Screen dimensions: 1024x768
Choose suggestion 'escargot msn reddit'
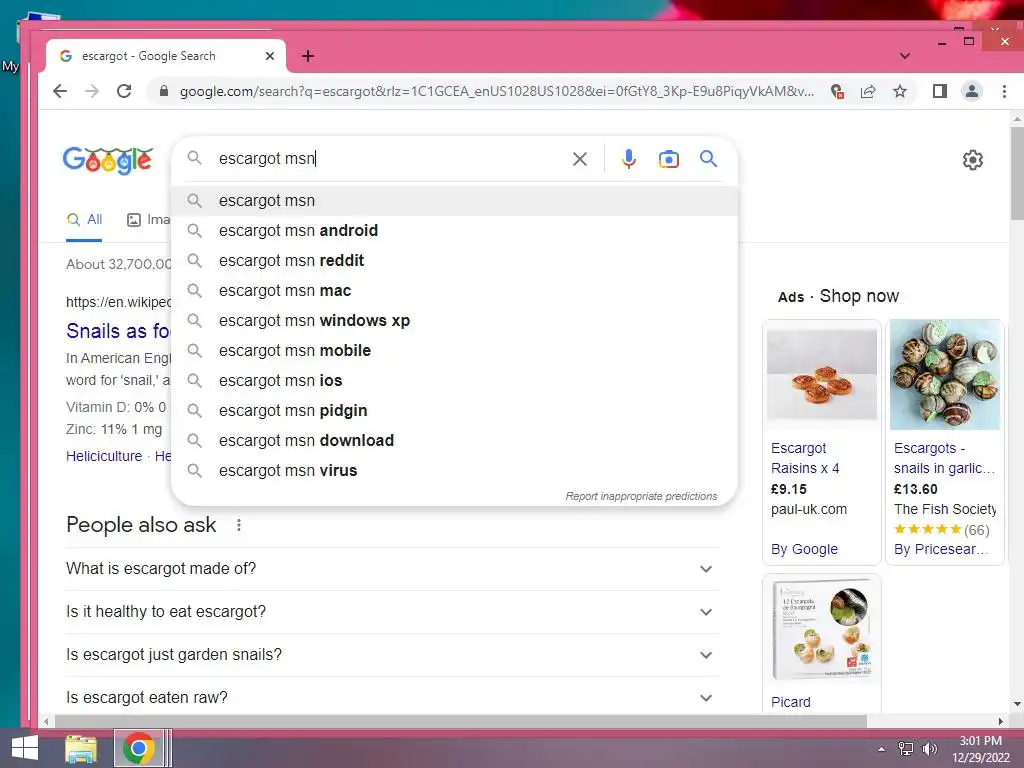[455, 261]
